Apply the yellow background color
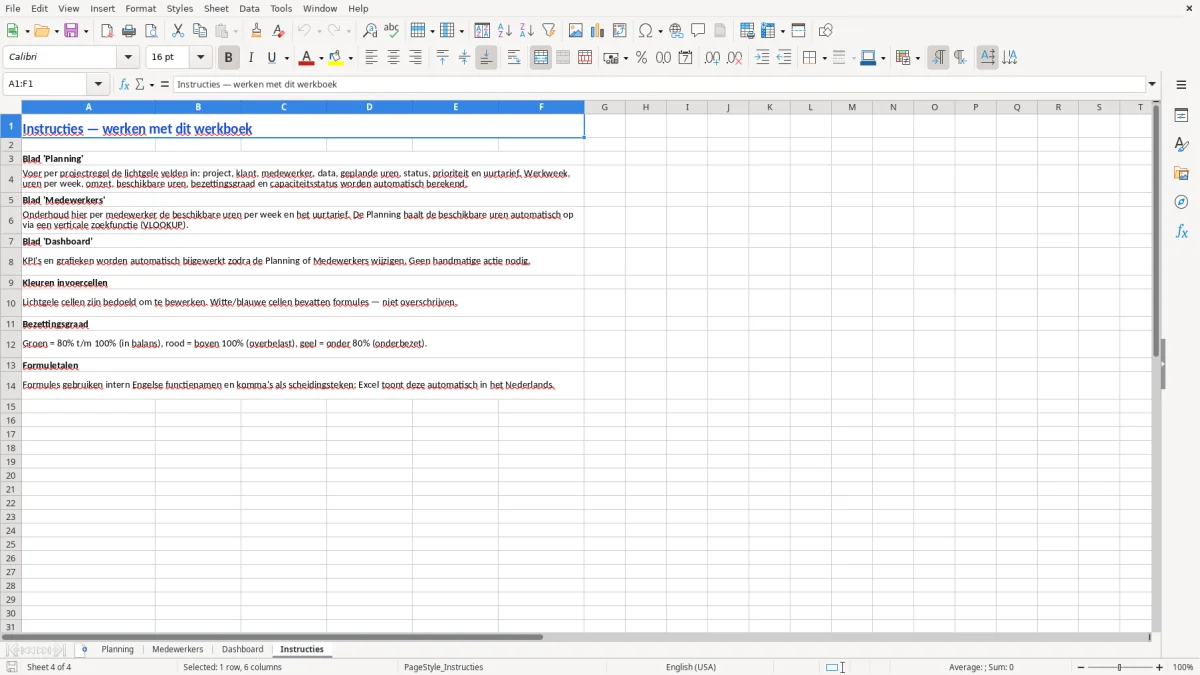The height and width of the screenshot is (675, 1200). [336, 58]
